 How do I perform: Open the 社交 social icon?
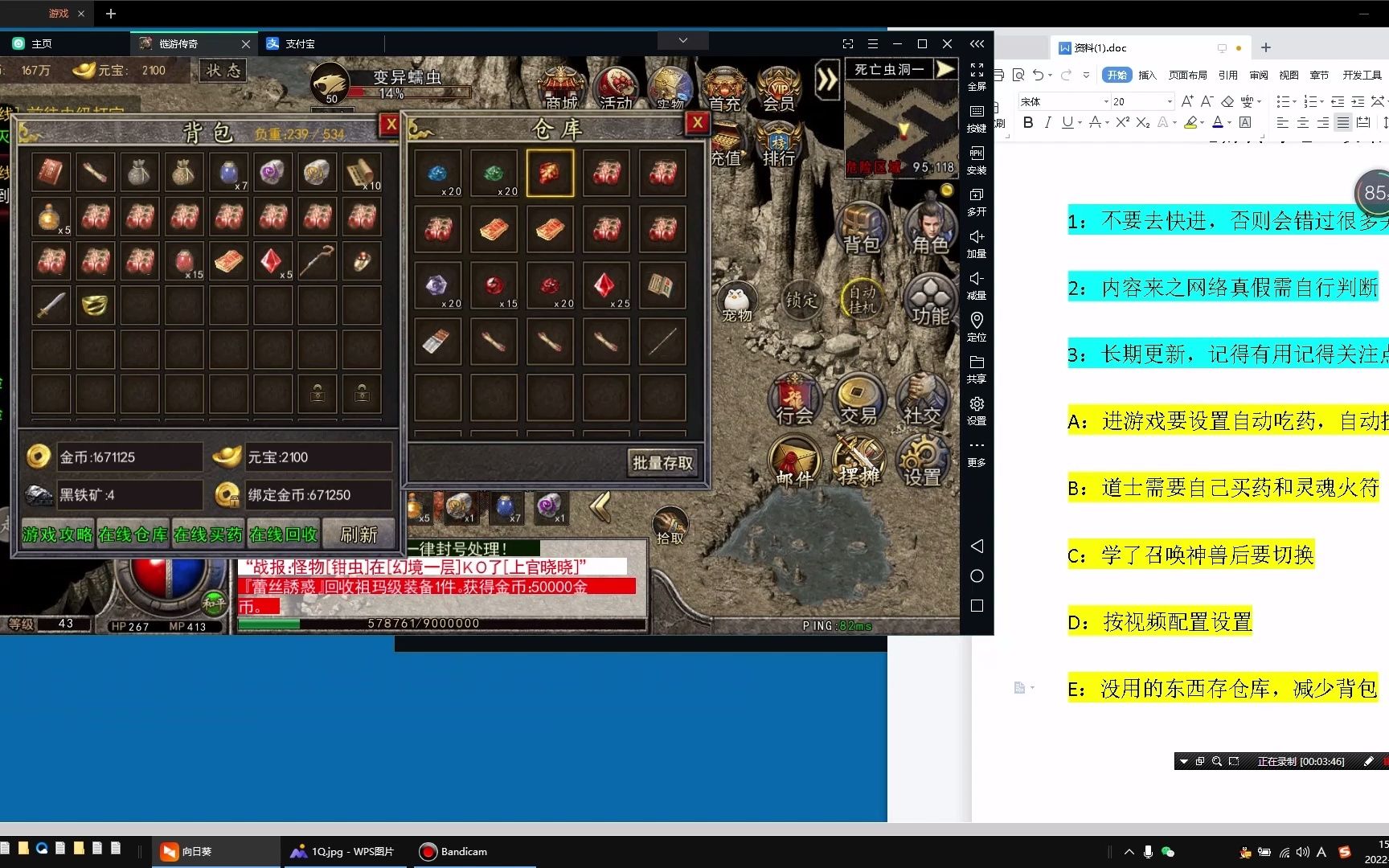922,400
